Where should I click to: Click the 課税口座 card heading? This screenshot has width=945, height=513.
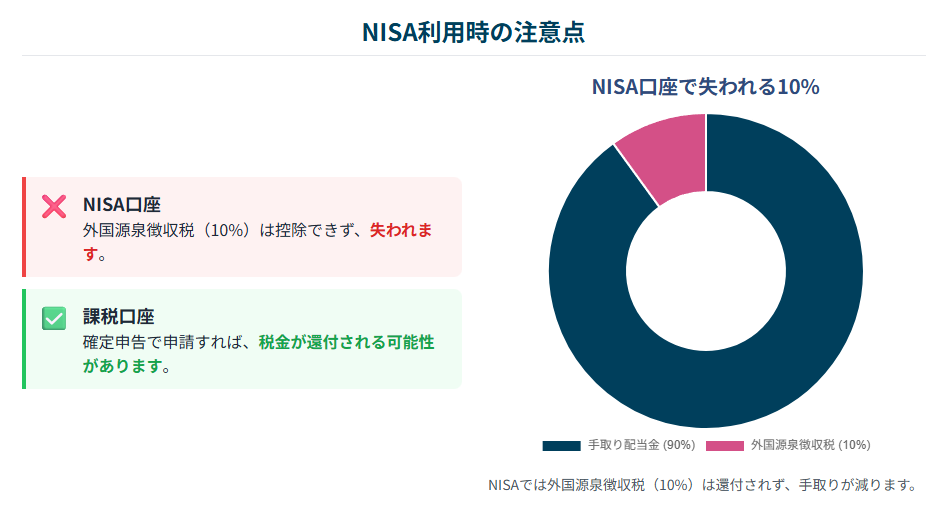[118, 316]
